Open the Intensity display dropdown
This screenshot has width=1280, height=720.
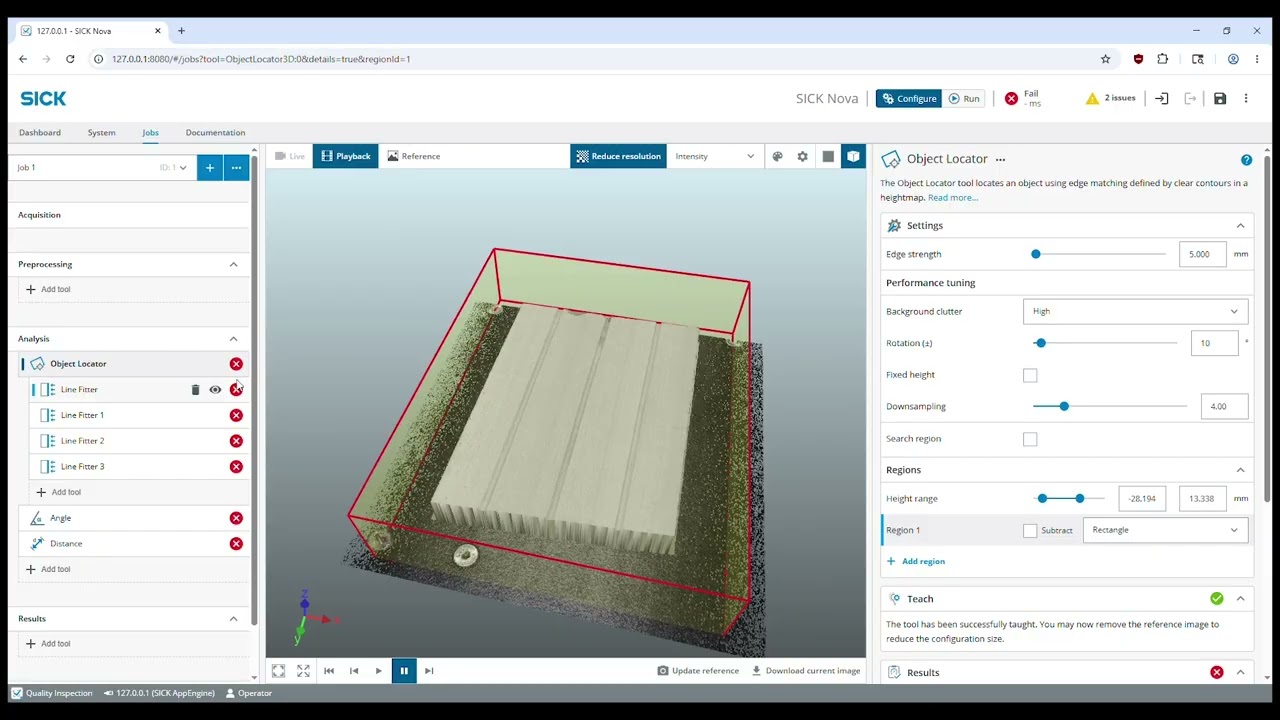click(x=714, y=156)
